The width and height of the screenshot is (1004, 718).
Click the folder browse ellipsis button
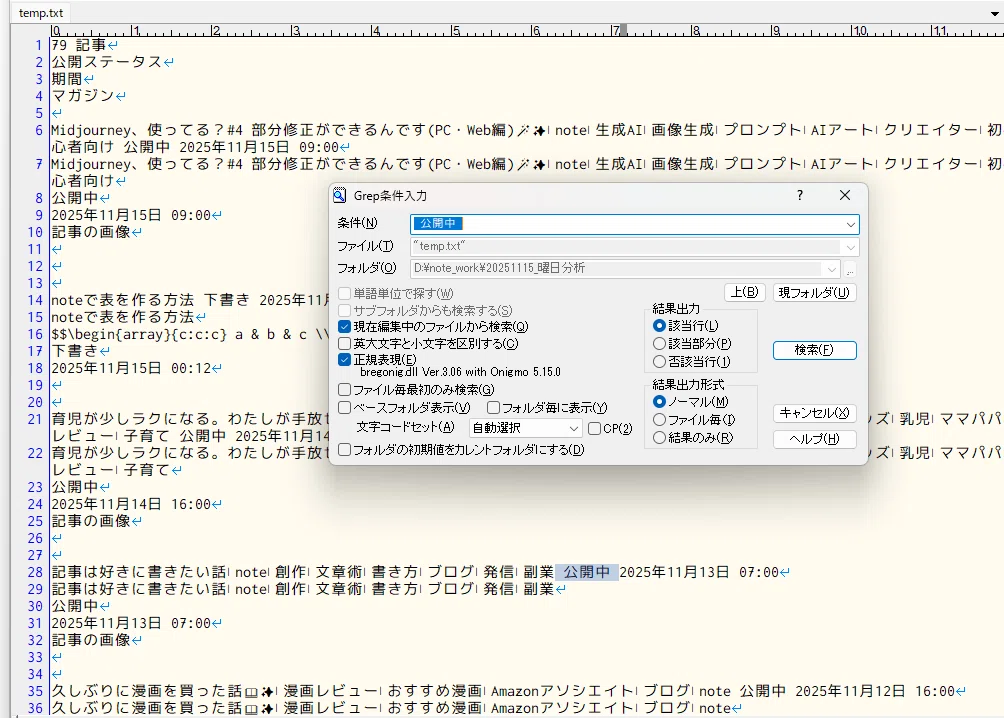(850, 269)
